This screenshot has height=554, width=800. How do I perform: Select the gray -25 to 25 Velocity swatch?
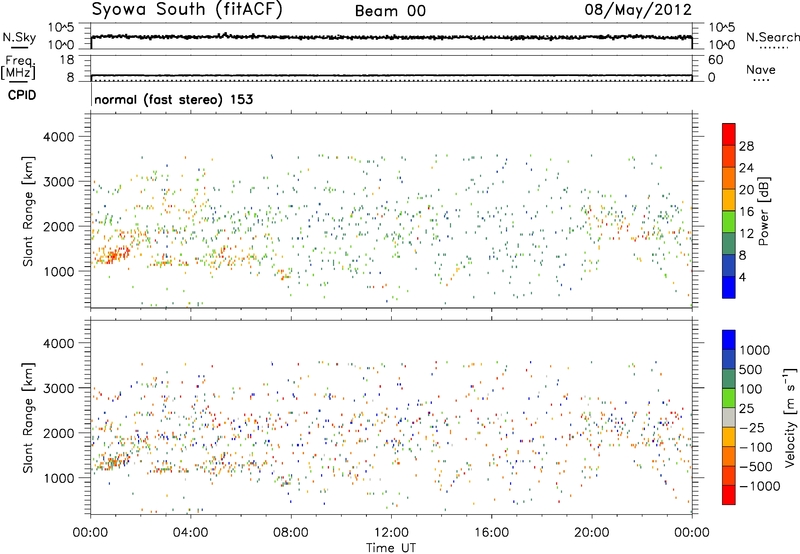coord(729,418)
